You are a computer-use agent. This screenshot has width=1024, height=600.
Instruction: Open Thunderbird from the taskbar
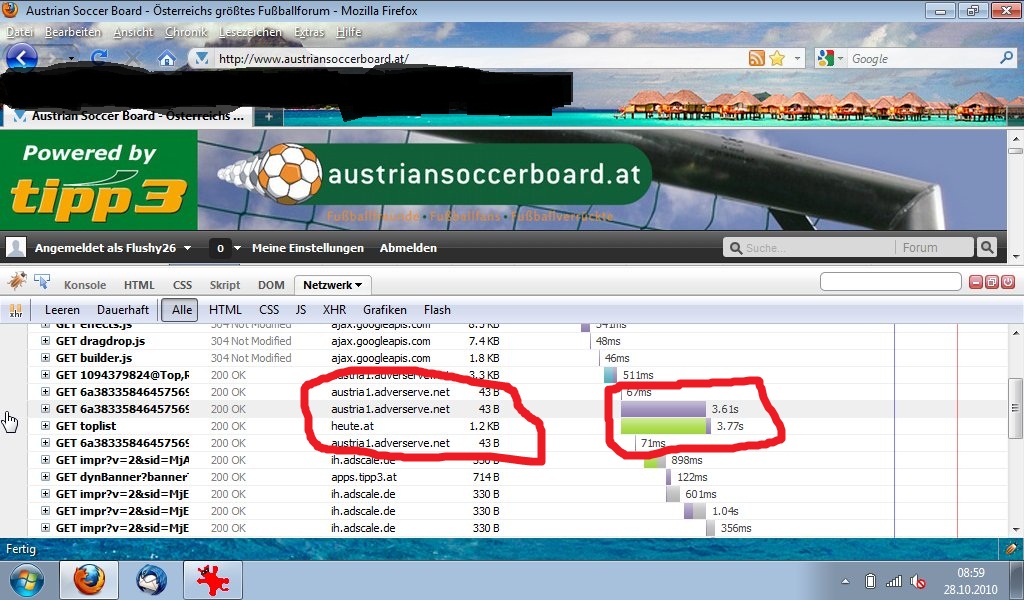click(x=152, y=580)
